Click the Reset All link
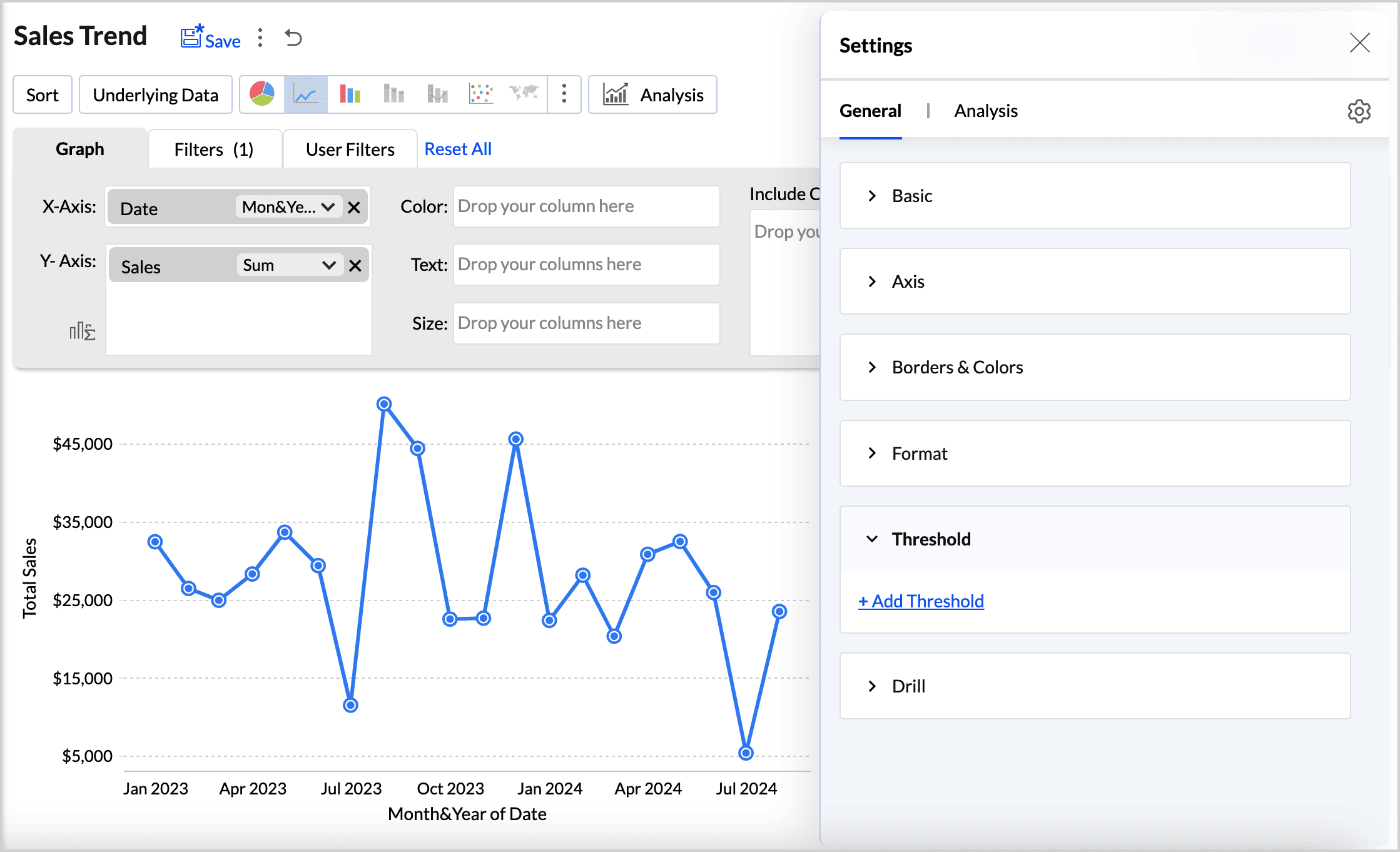 457,148
